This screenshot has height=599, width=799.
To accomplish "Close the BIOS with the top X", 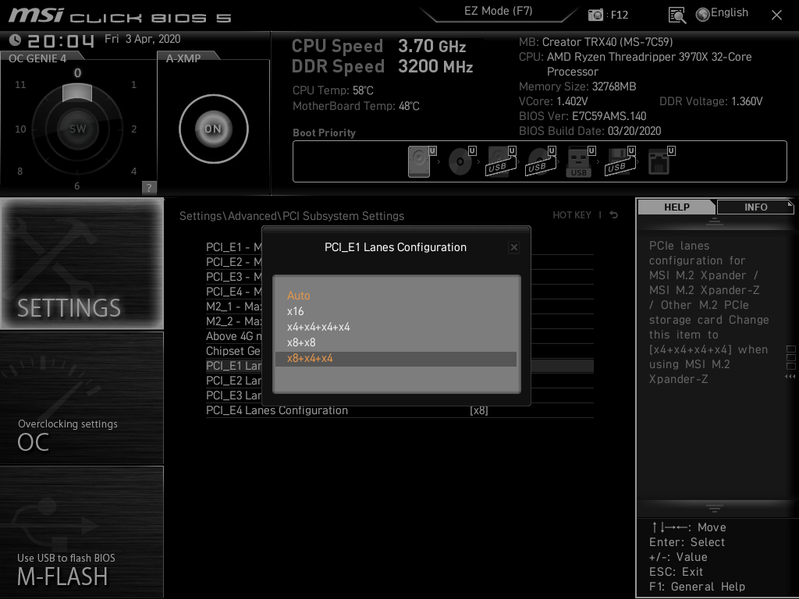I will click(x=776, y=15).
